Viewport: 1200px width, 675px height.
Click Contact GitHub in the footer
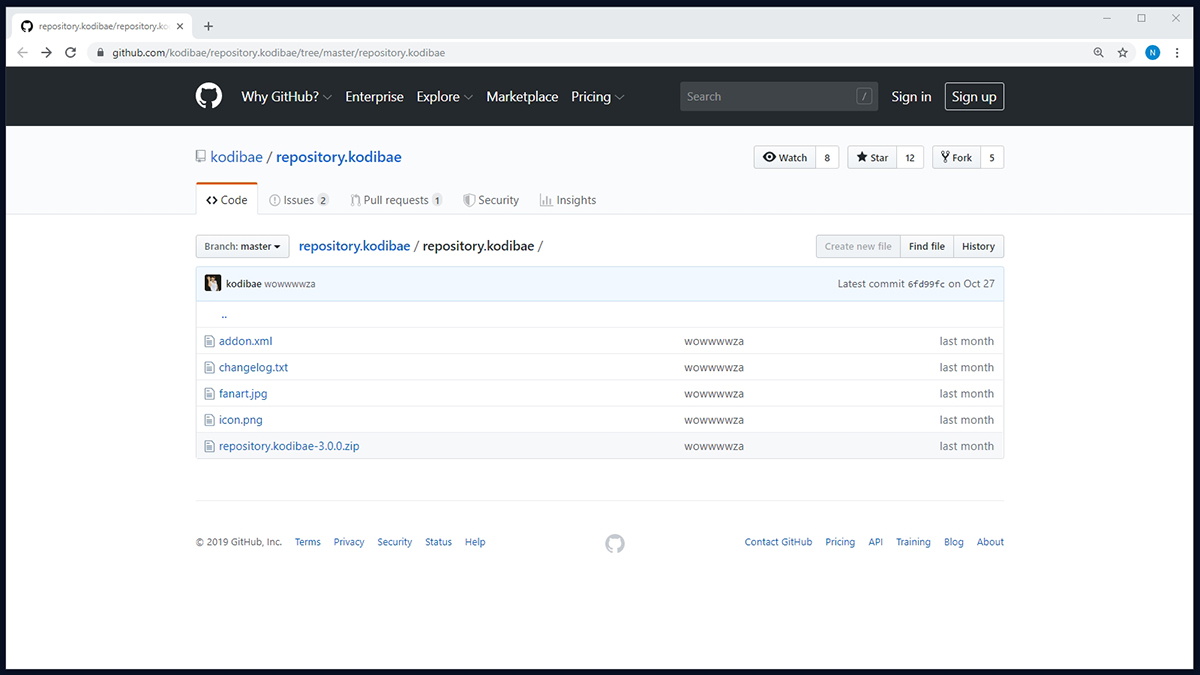[x=778, y=542]
